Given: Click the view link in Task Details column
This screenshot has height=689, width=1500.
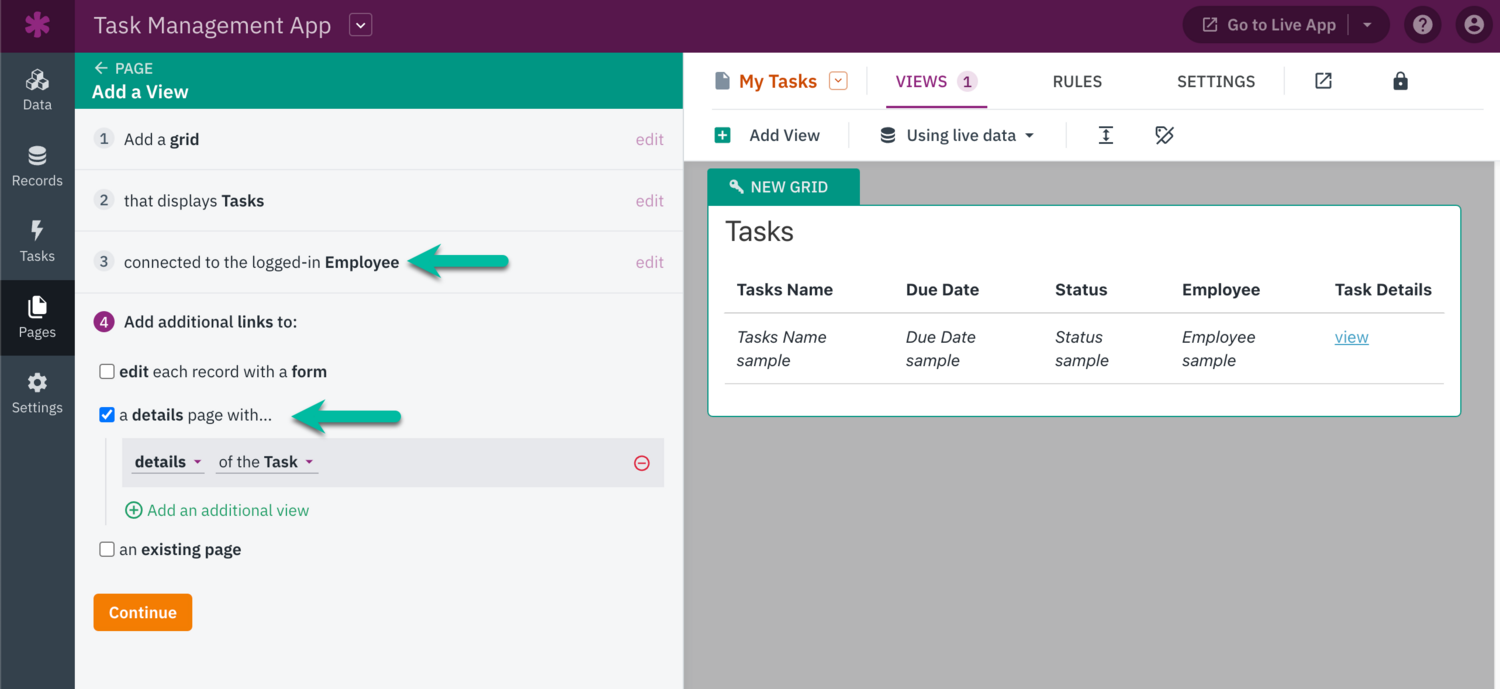Looking at the screenshot, I should point(1351,337).
